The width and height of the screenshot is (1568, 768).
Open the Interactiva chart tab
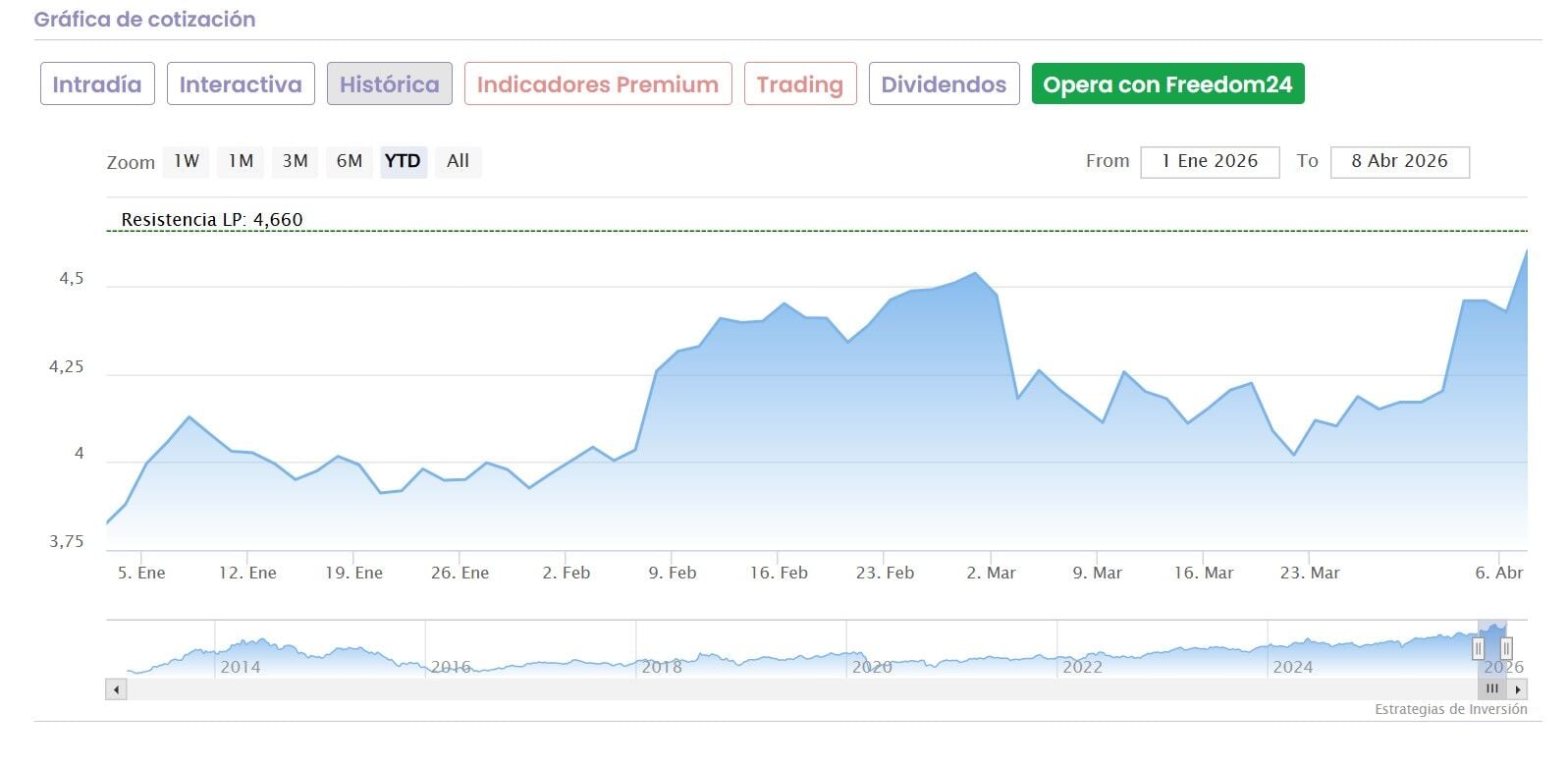(x=241, y=84)
